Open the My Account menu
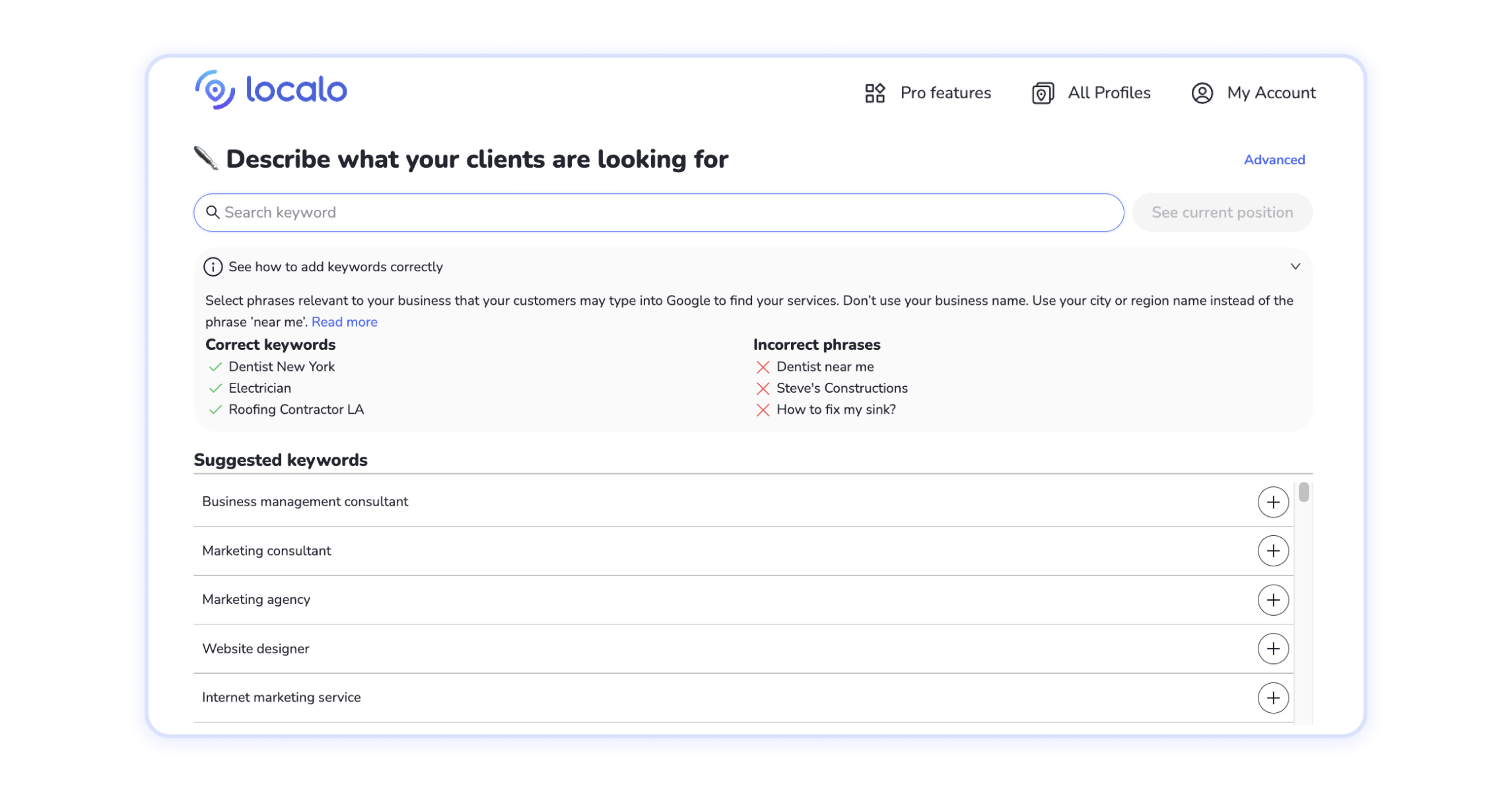1512x792 pixels. point(1270,93)
